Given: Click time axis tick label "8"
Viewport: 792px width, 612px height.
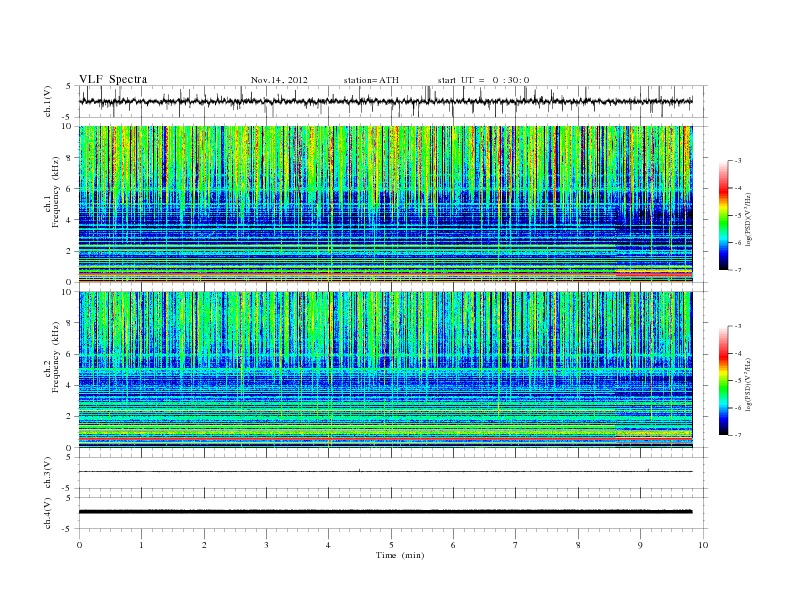Looking at the screenshot, I should 578,545.
